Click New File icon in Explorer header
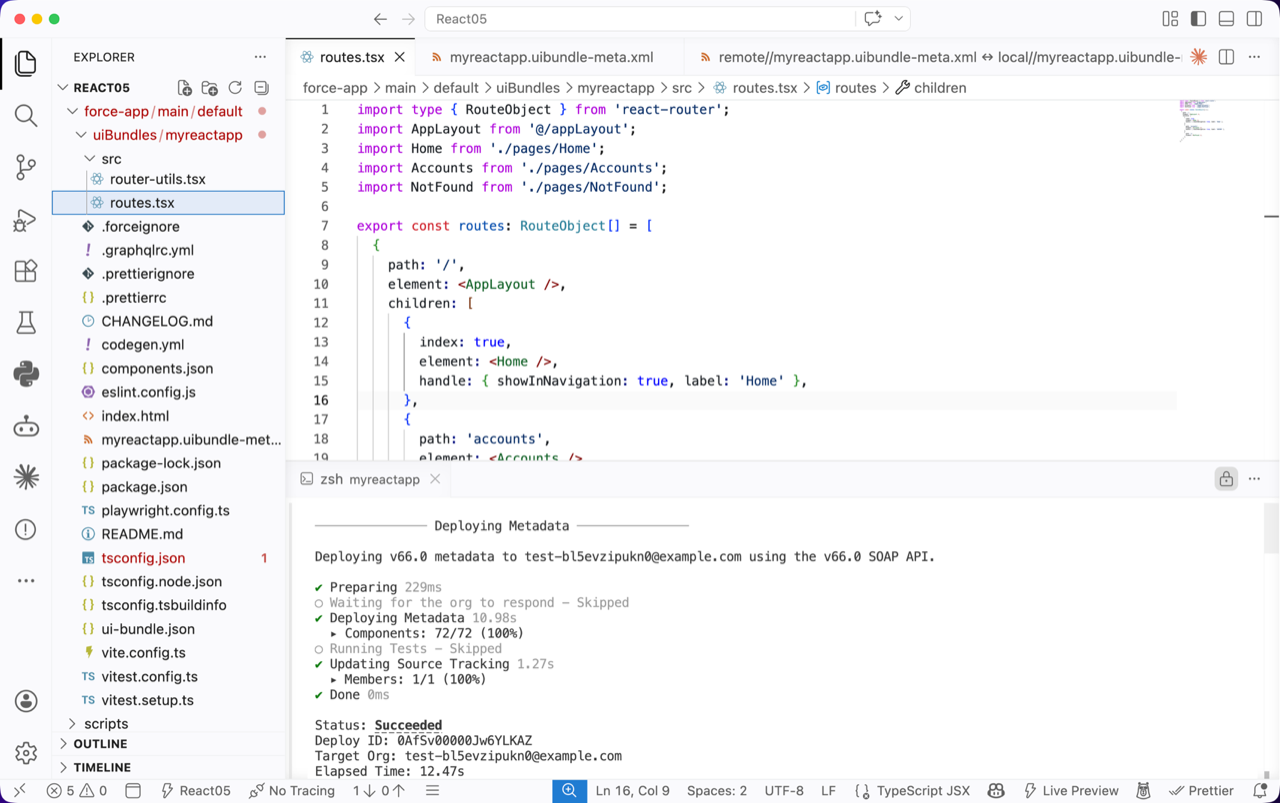 tap(185, 88)
